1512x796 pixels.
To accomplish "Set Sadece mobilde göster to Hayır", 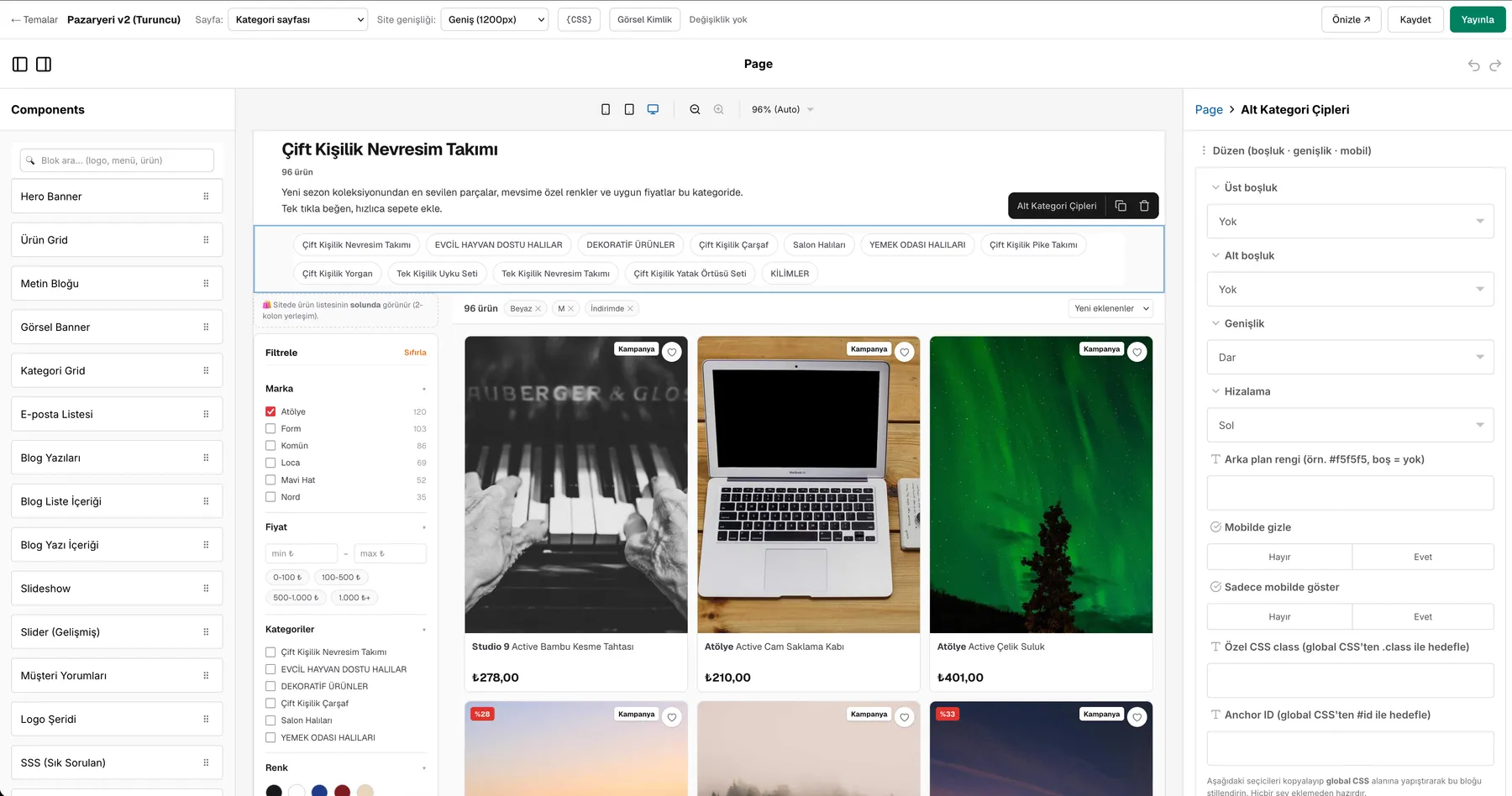I will tap(1279, 617).
